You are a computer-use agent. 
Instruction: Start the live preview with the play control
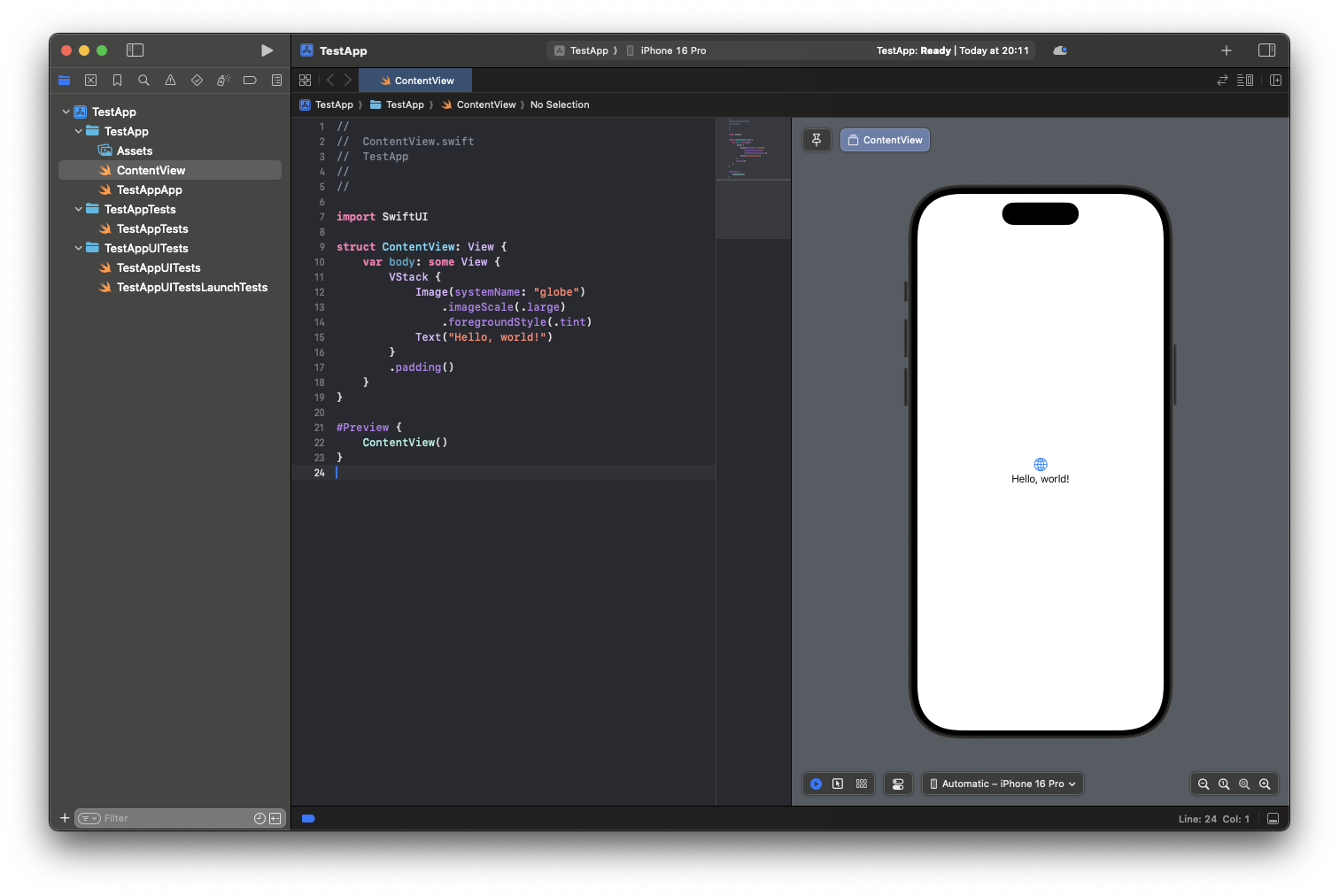pyautogui.click(x=816, y=784)
